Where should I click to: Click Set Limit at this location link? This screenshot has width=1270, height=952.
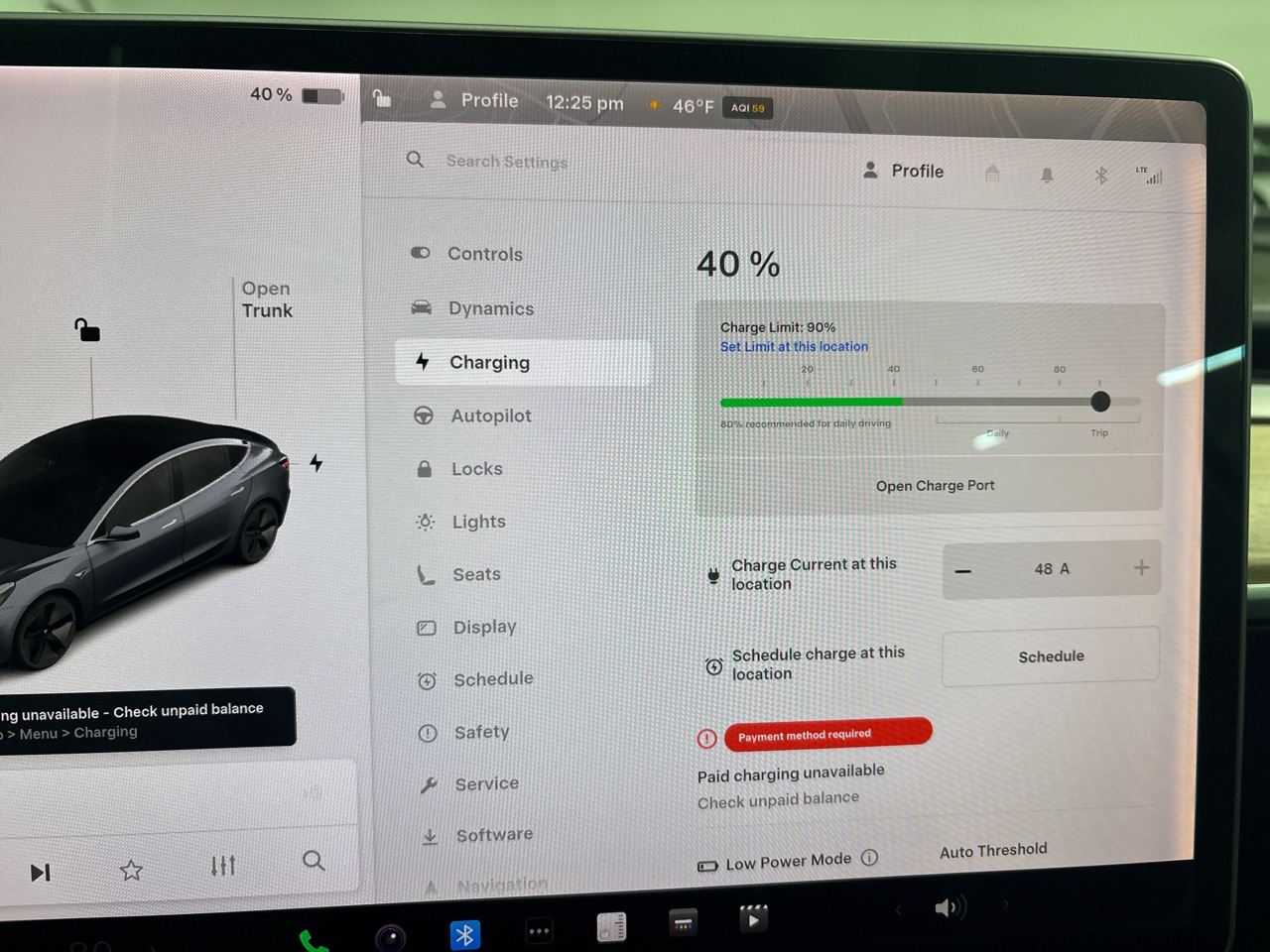click(x=794, y=346)
